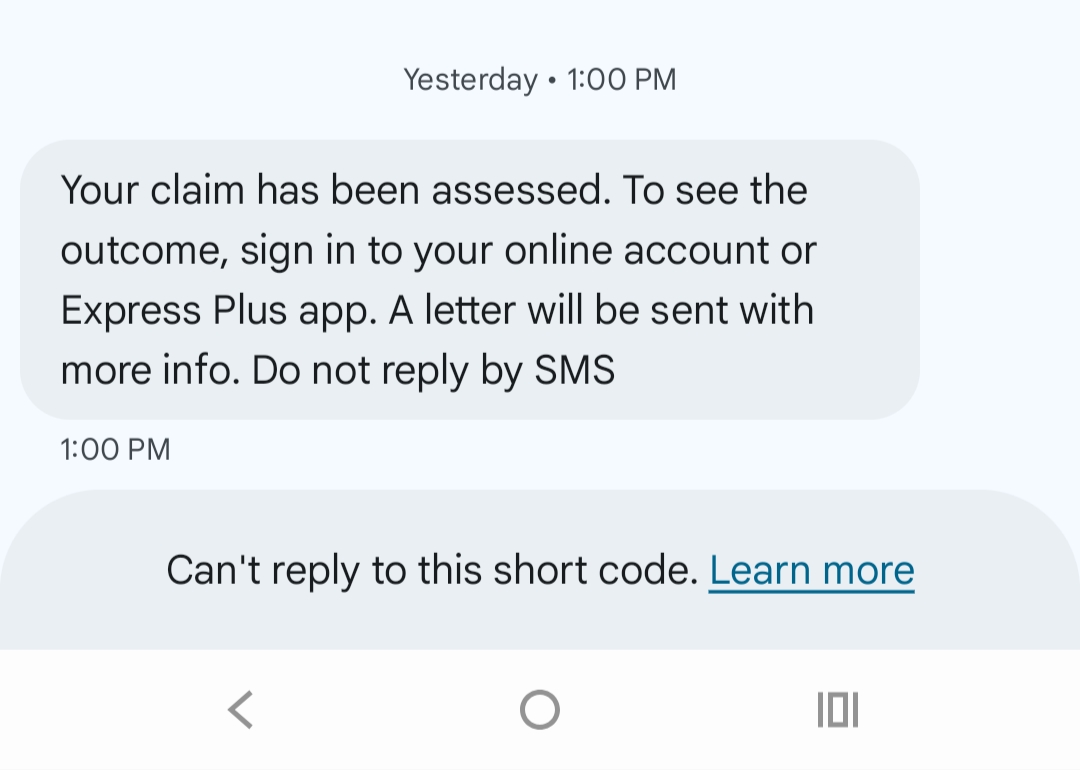Screen dimensions: 1080x770
Task: Tap the Android back navigation arrow
Action: point(240,710)
